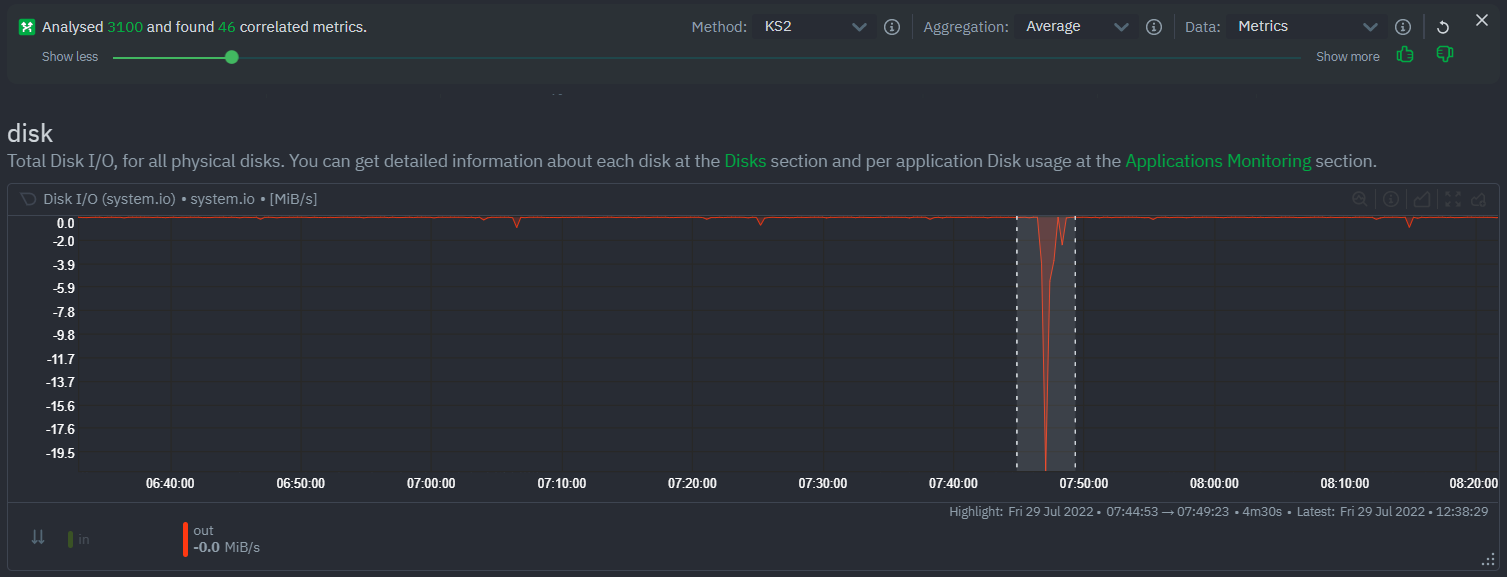The width and height of the screenshot is (1507, 577).
Task: Click the metric correlations icon beside Analysed
Action: coord(27,27)
